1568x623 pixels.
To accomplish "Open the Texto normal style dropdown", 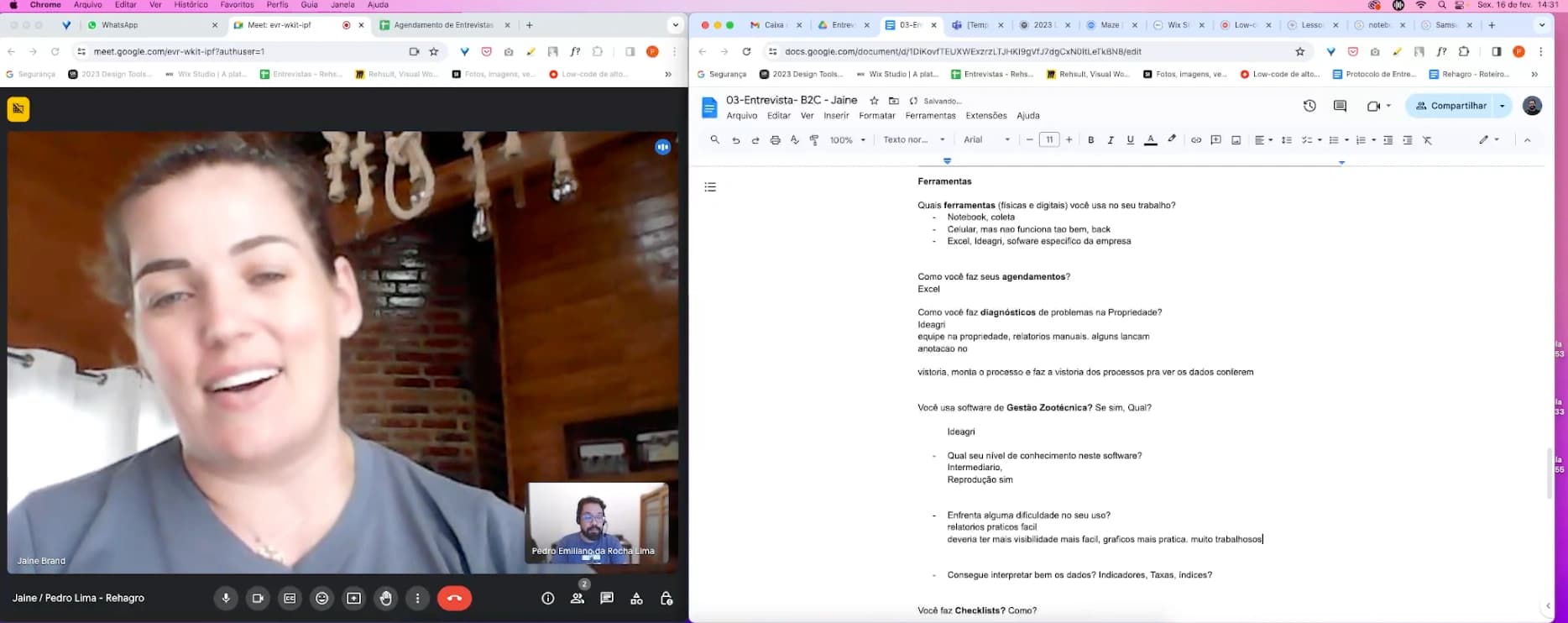I will [x=914, y=140].
